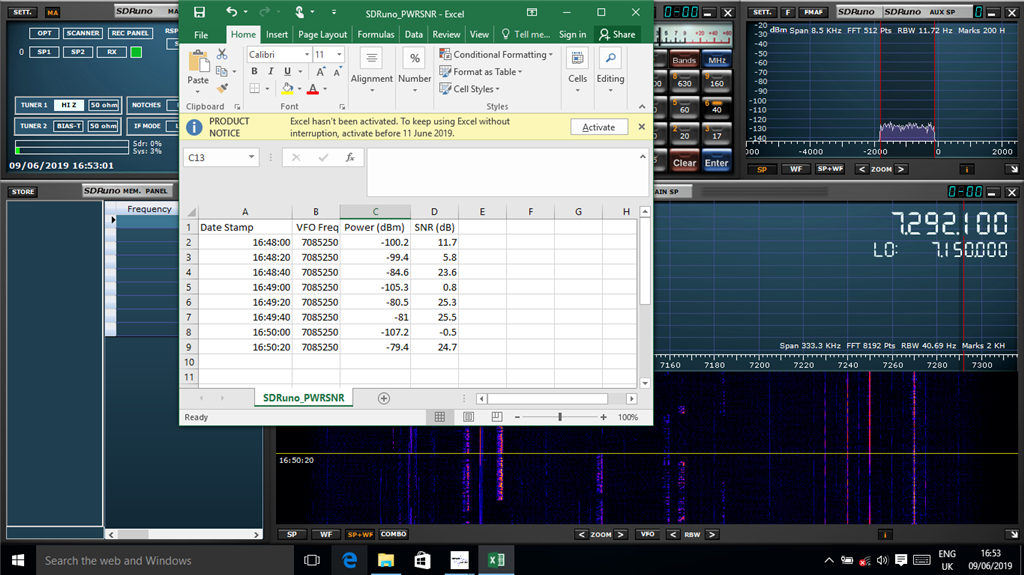The image size is (1024, 575).
Task: Select SP+WF mode in main spectrum
Action: pos(360,534)
